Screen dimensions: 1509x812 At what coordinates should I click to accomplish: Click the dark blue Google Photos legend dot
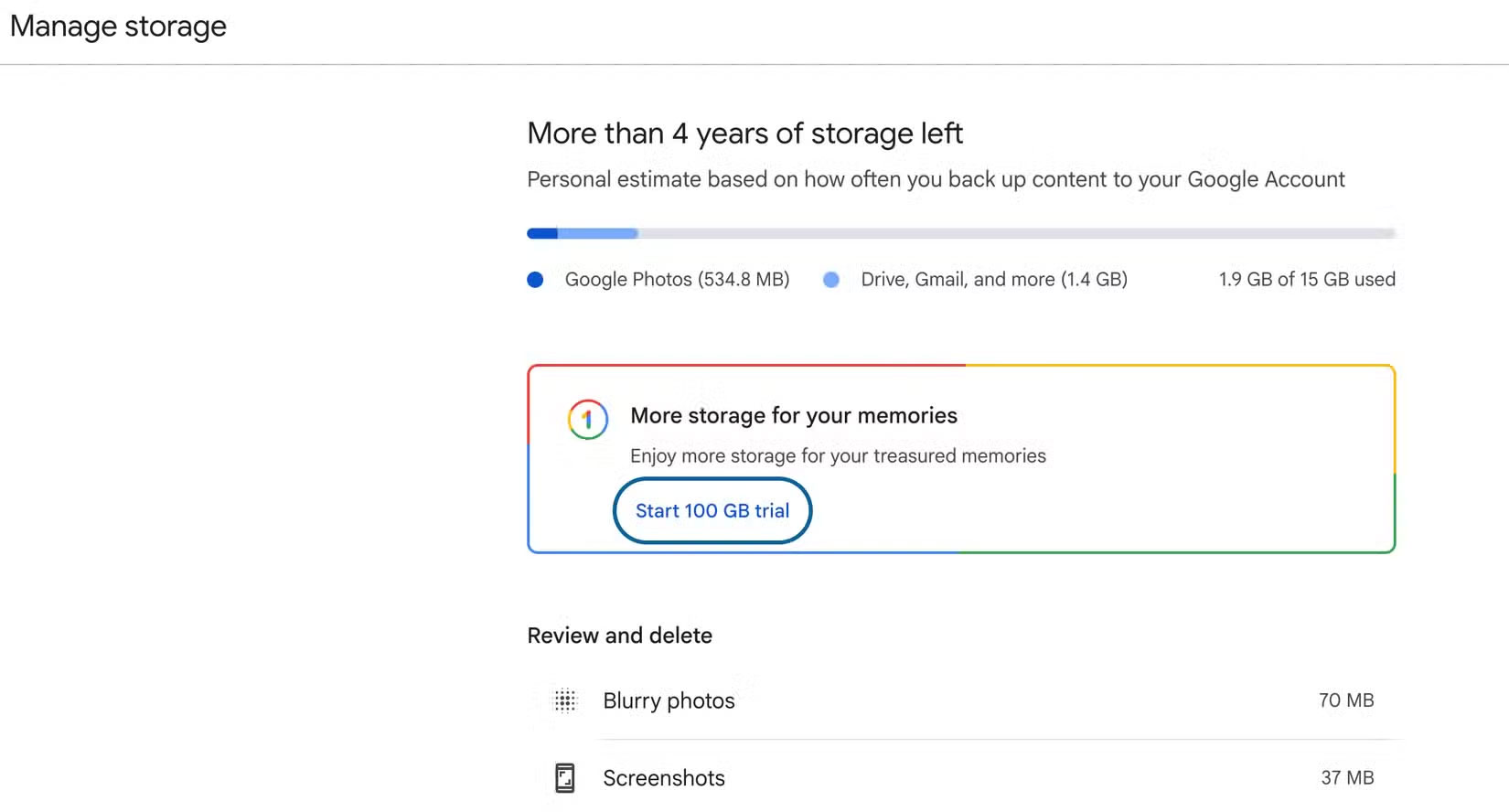coord(535,280)
